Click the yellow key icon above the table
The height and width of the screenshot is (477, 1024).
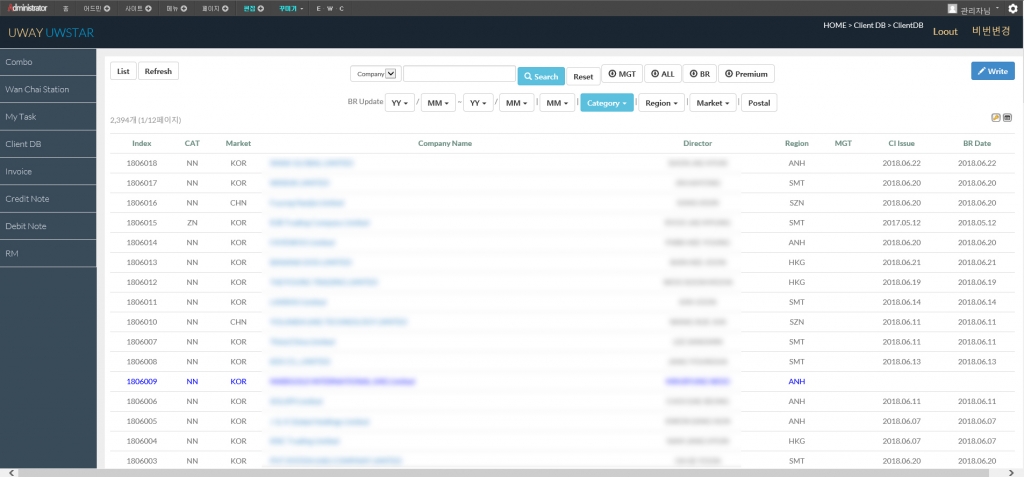pos(996,118)
